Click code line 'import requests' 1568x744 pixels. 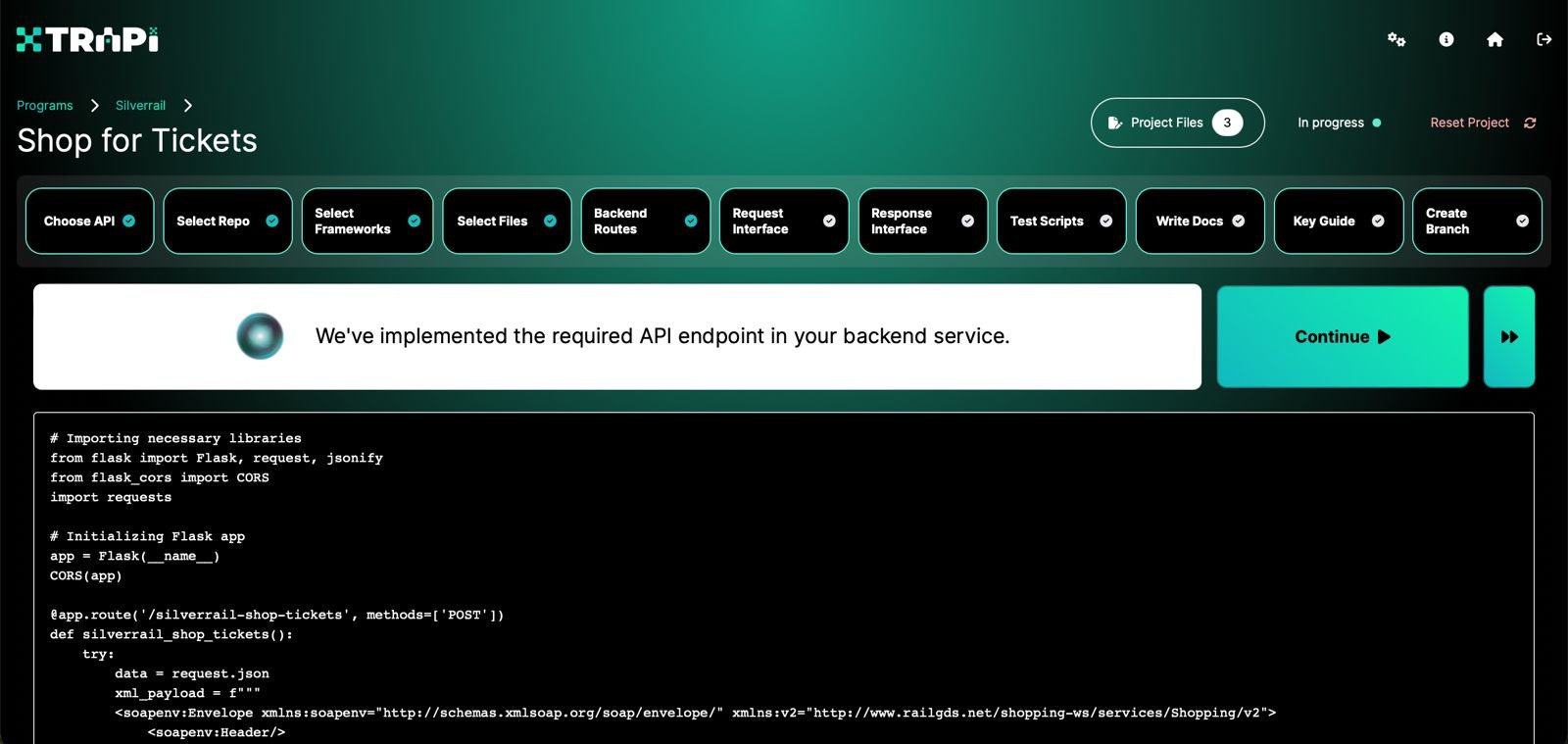(x=111, y=497)
